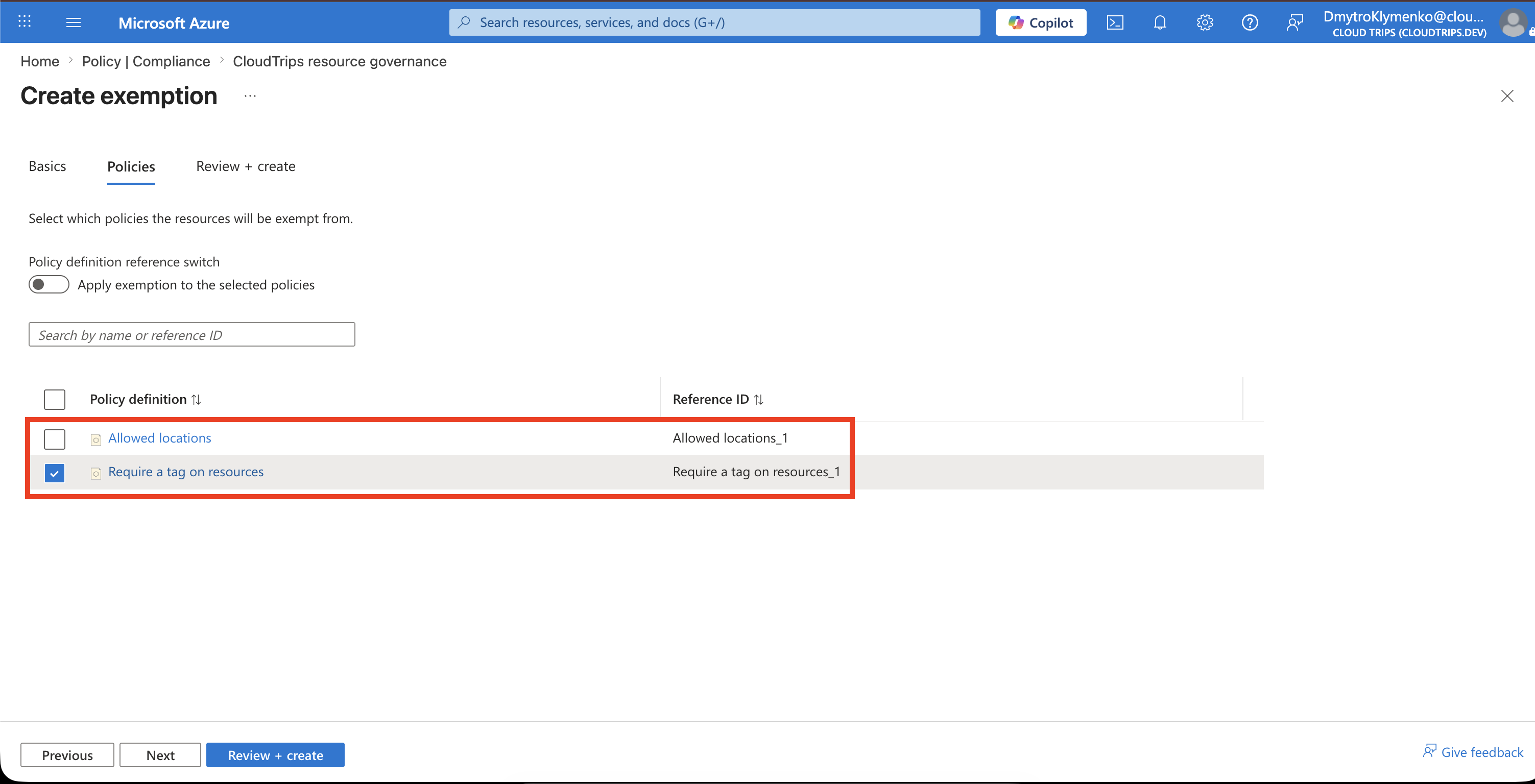Open the Allowed locations policy link
1535x784 pixels.
click(x=160, y=438)
